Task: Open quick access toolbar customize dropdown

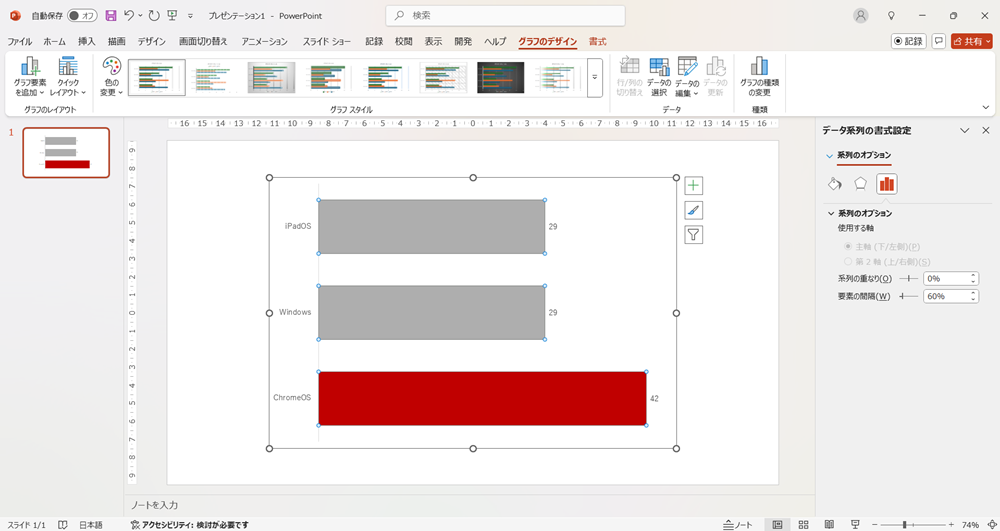Action: (x=190, y=16)
